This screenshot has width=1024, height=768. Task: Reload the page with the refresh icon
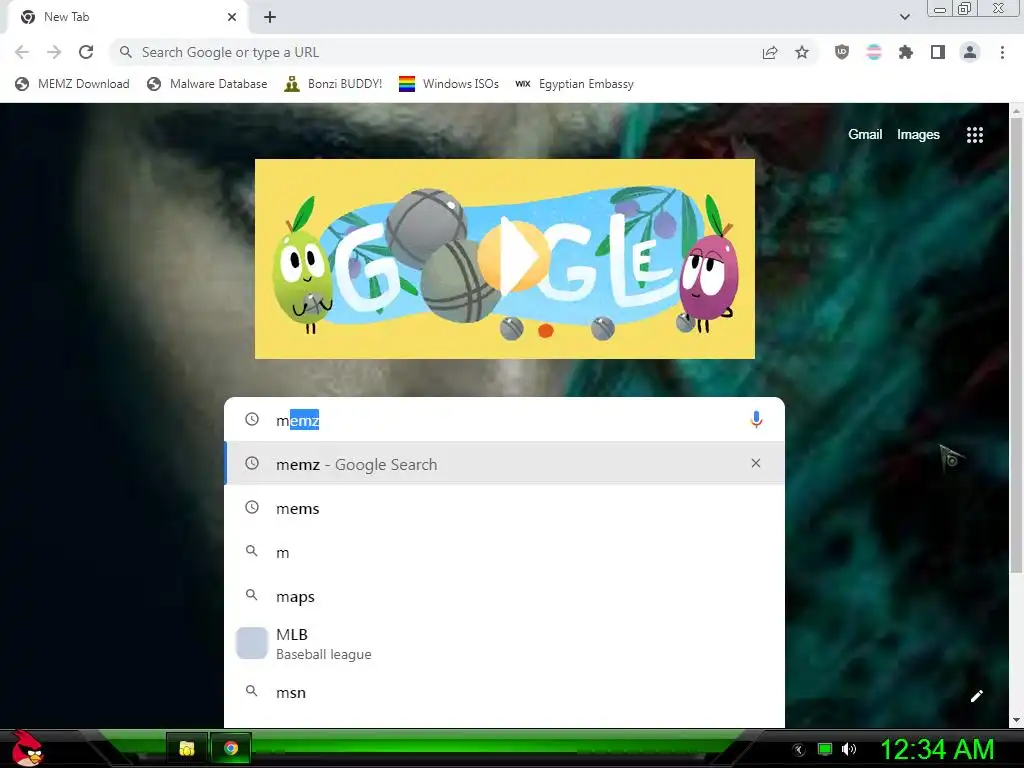click(x=86, y=52)
